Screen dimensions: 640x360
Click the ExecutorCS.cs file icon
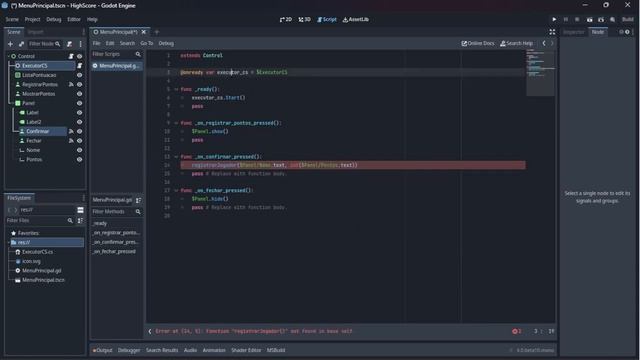click(18, 252)
